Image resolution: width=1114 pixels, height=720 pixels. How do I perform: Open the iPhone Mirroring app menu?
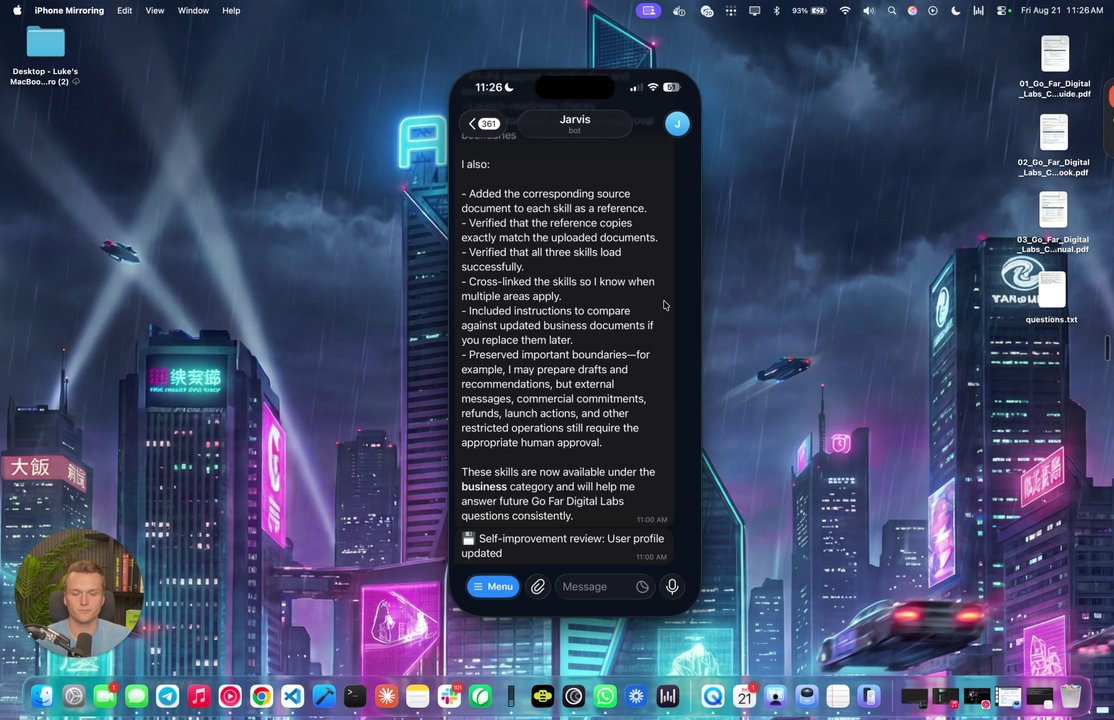click(x=69, y=11)
